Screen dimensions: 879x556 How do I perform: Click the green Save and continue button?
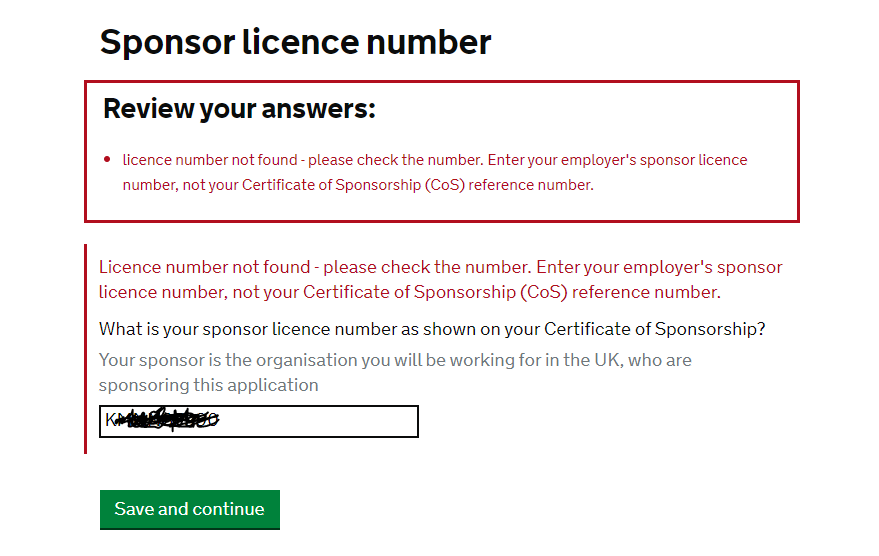click(189, 509)
